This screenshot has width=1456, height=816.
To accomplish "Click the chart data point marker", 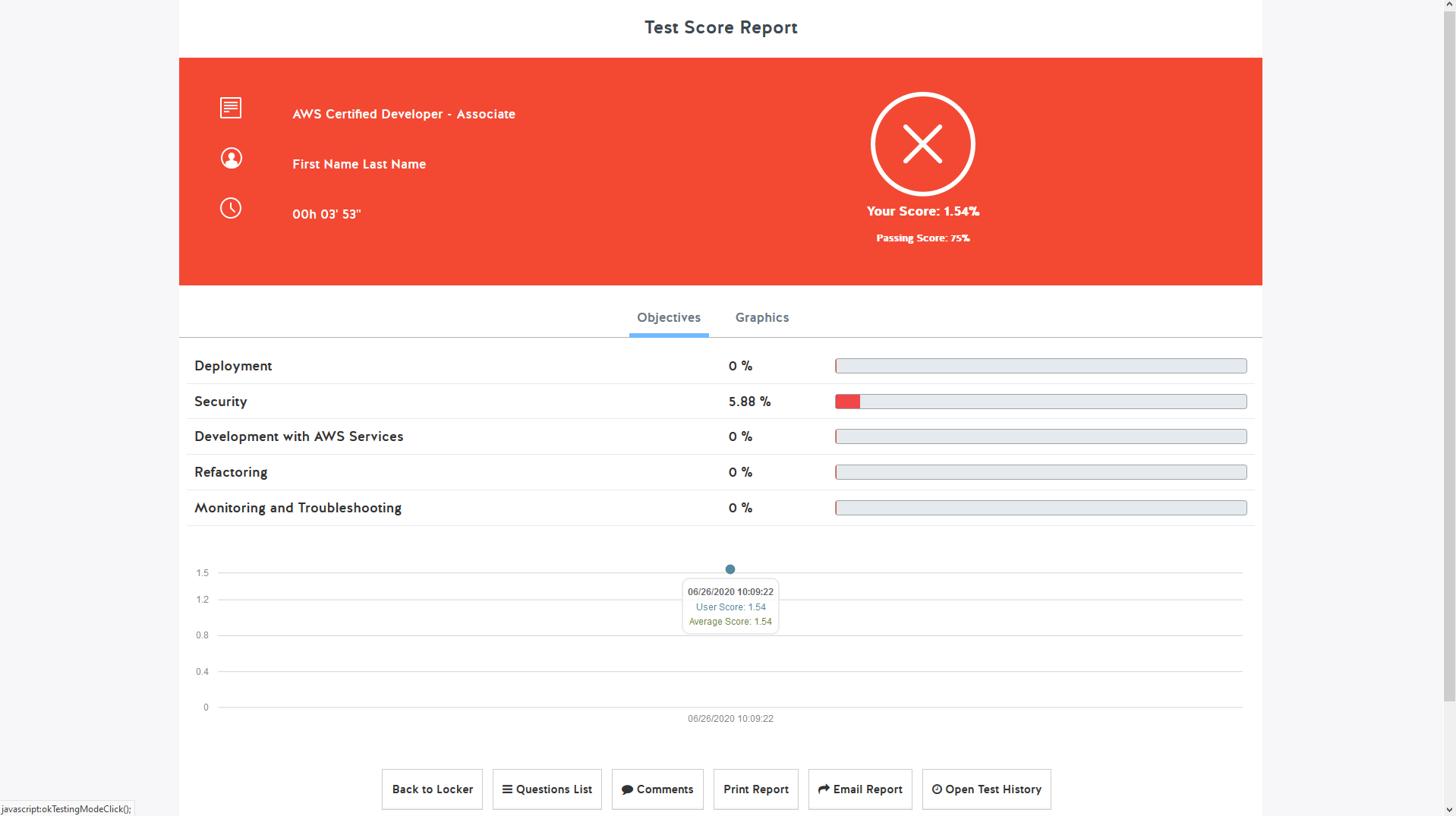I will [730, 569].
